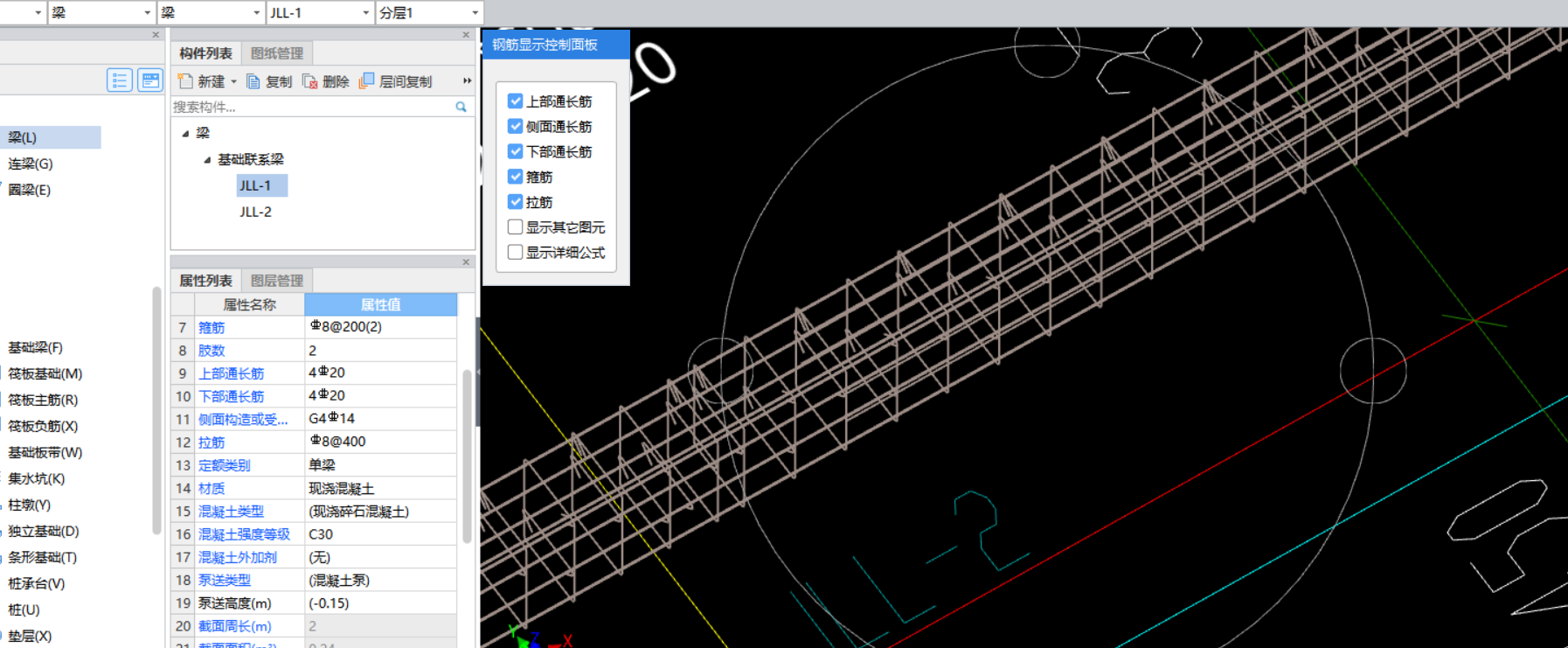Click the 属性值 column header
Viewport: 1568px width, 648px height.
tap(380, 304)
